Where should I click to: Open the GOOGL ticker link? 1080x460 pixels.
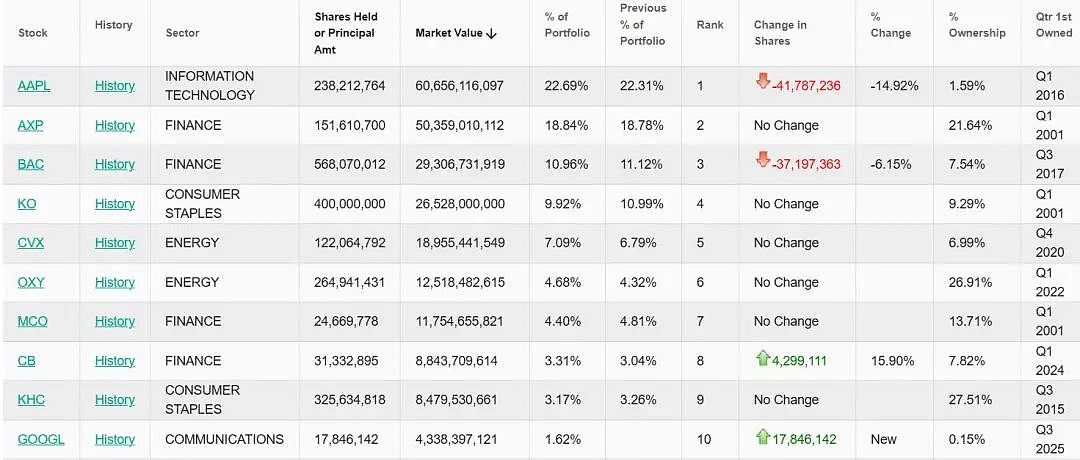(41, 439)
